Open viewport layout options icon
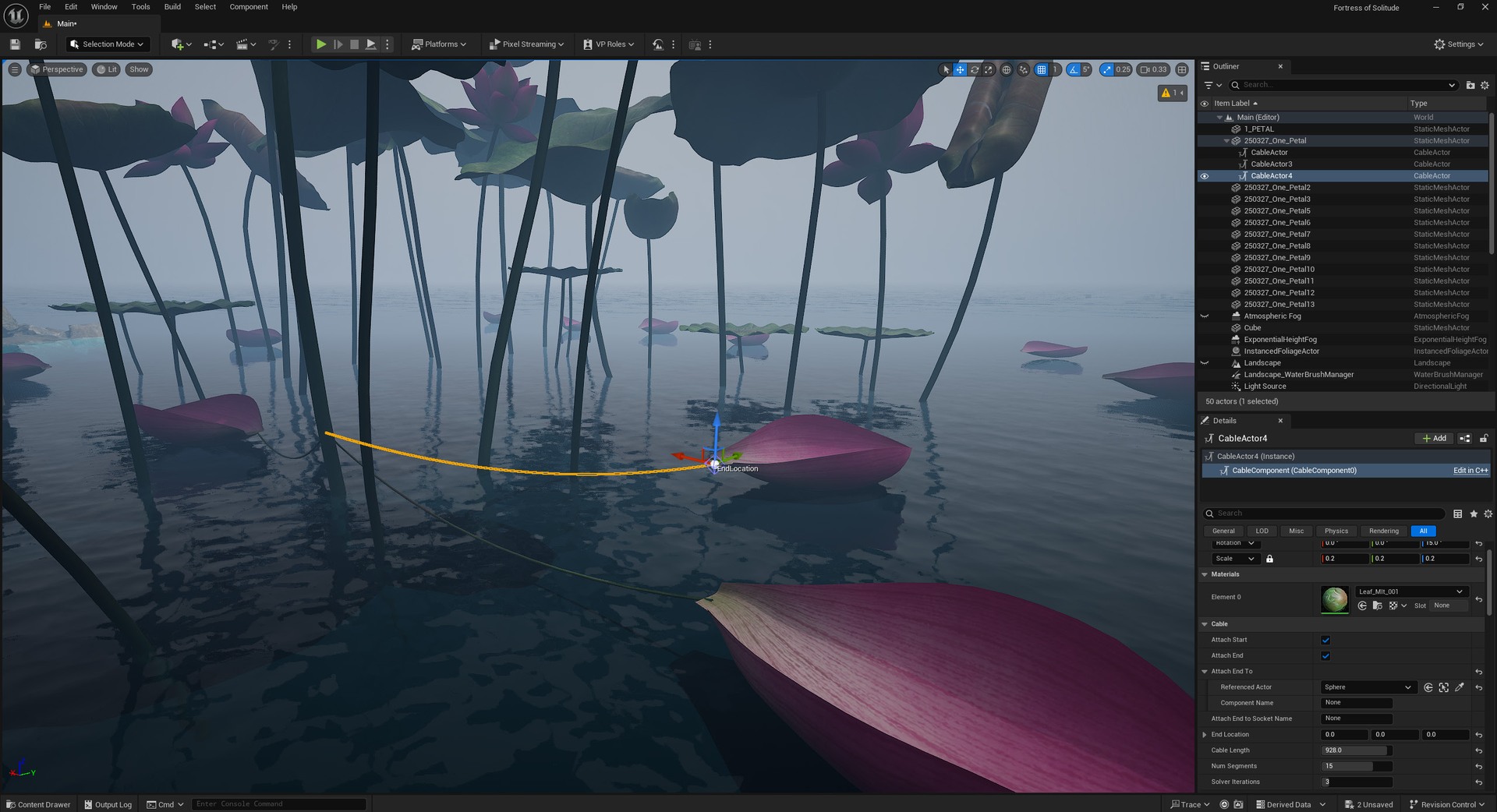 pyautogui.click(x=1182, y=69)
